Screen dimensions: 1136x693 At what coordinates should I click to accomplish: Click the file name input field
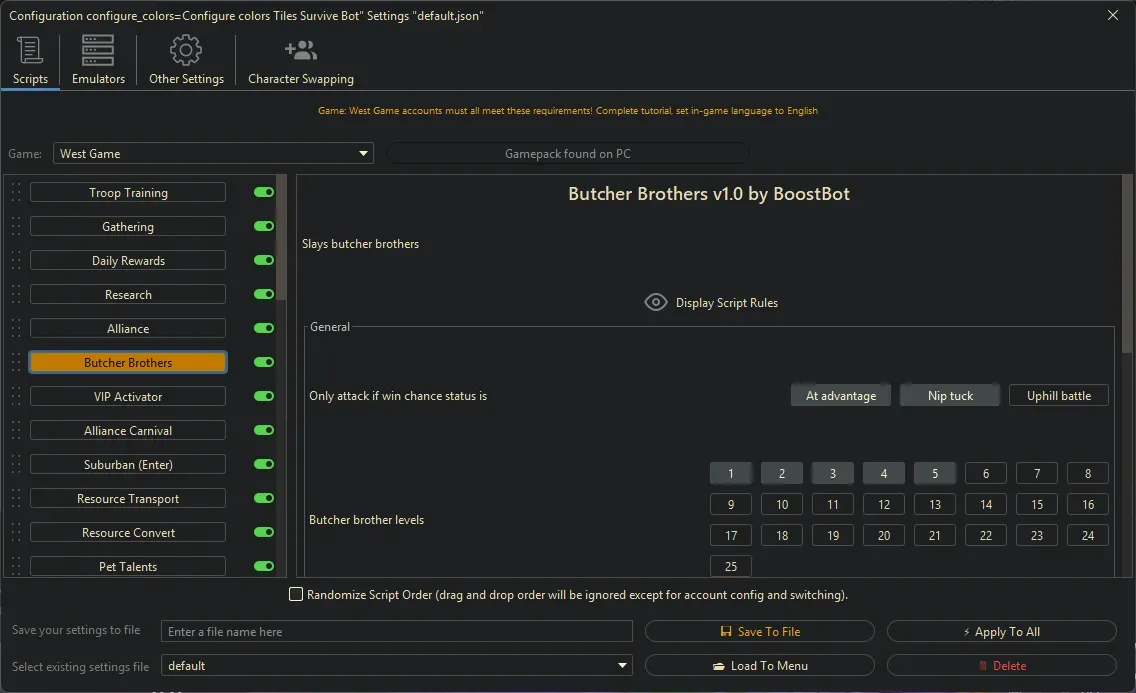tap(395, 630)
